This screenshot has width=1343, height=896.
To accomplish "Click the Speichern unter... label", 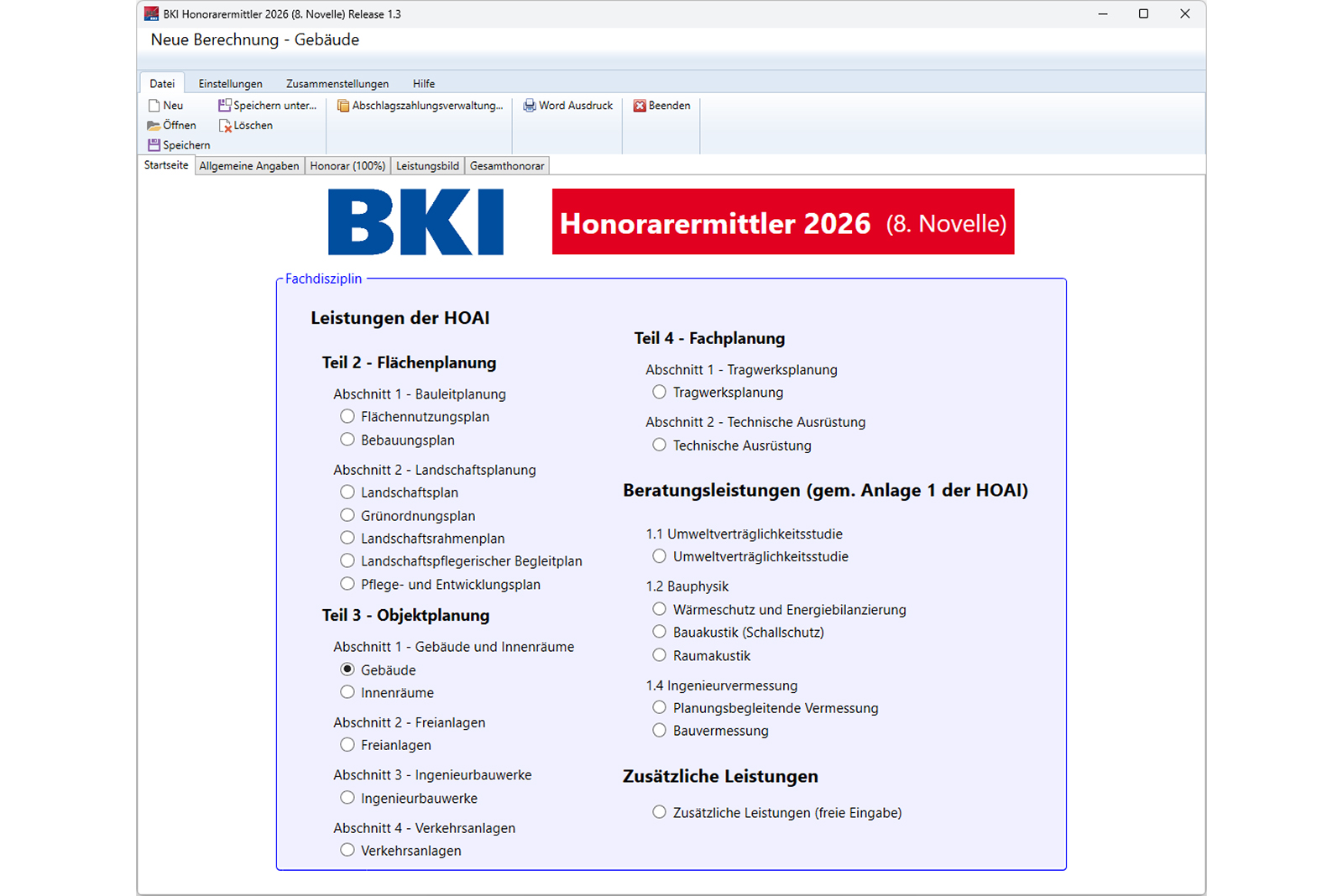I will (275, 106).
